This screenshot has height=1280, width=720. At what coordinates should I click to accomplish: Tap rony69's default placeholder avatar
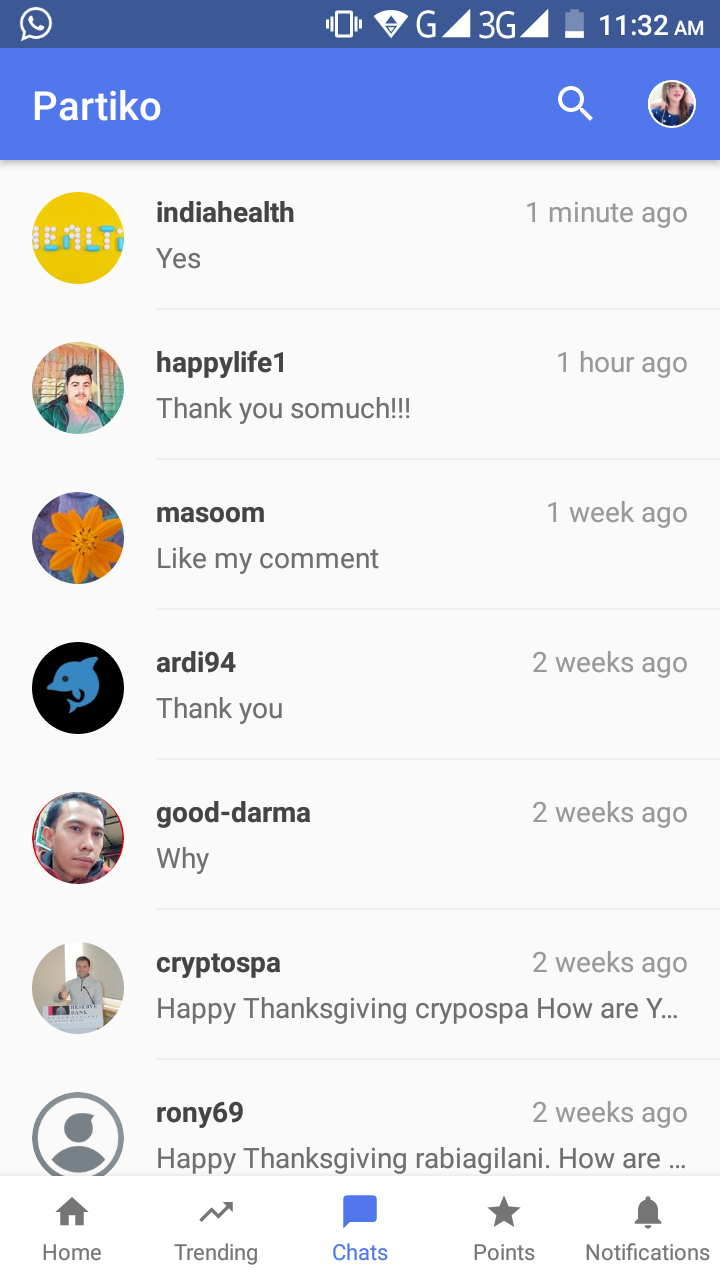78,1134
